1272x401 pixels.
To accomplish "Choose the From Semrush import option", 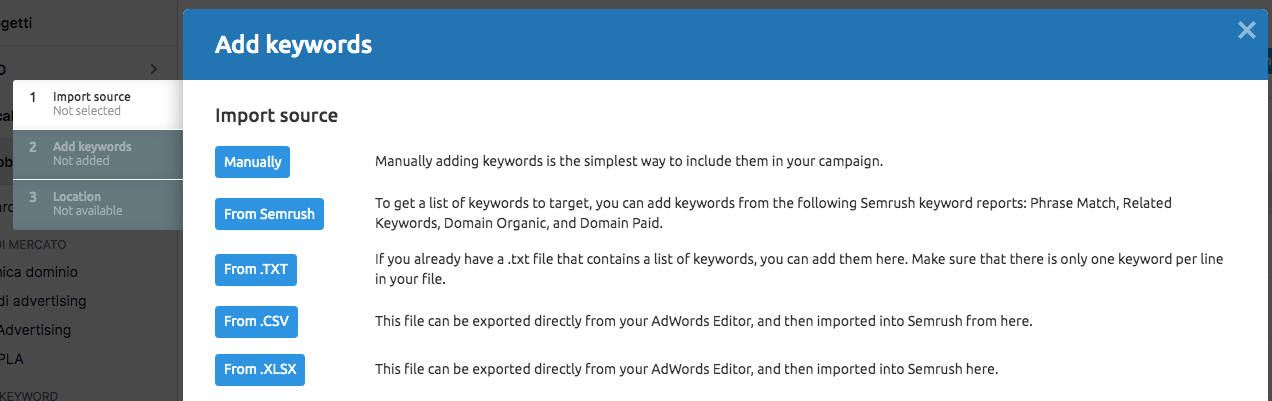I will coord(269,214).
